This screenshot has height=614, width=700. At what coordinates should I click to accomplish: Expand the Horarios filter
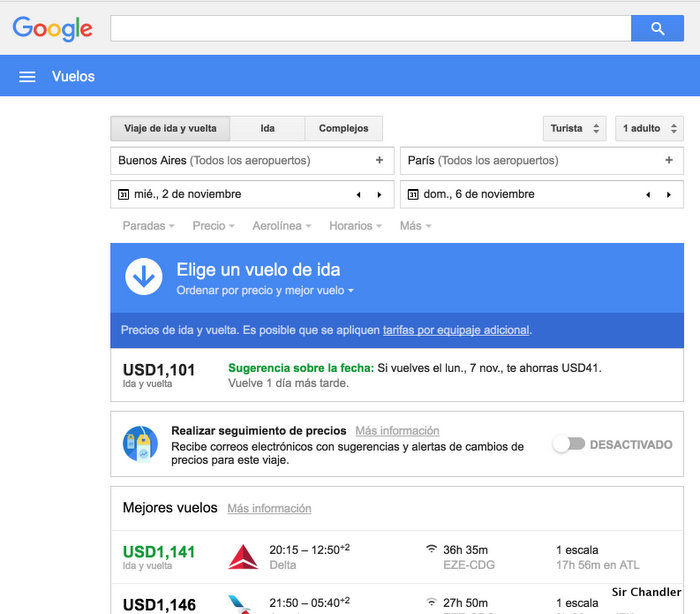click(355, 226)
